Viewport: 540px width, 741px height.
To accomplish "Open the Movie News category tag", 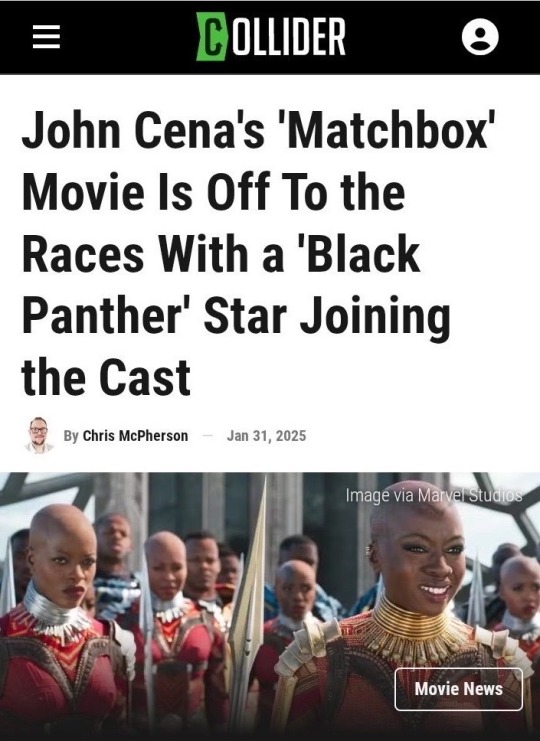I will (459, 689).
